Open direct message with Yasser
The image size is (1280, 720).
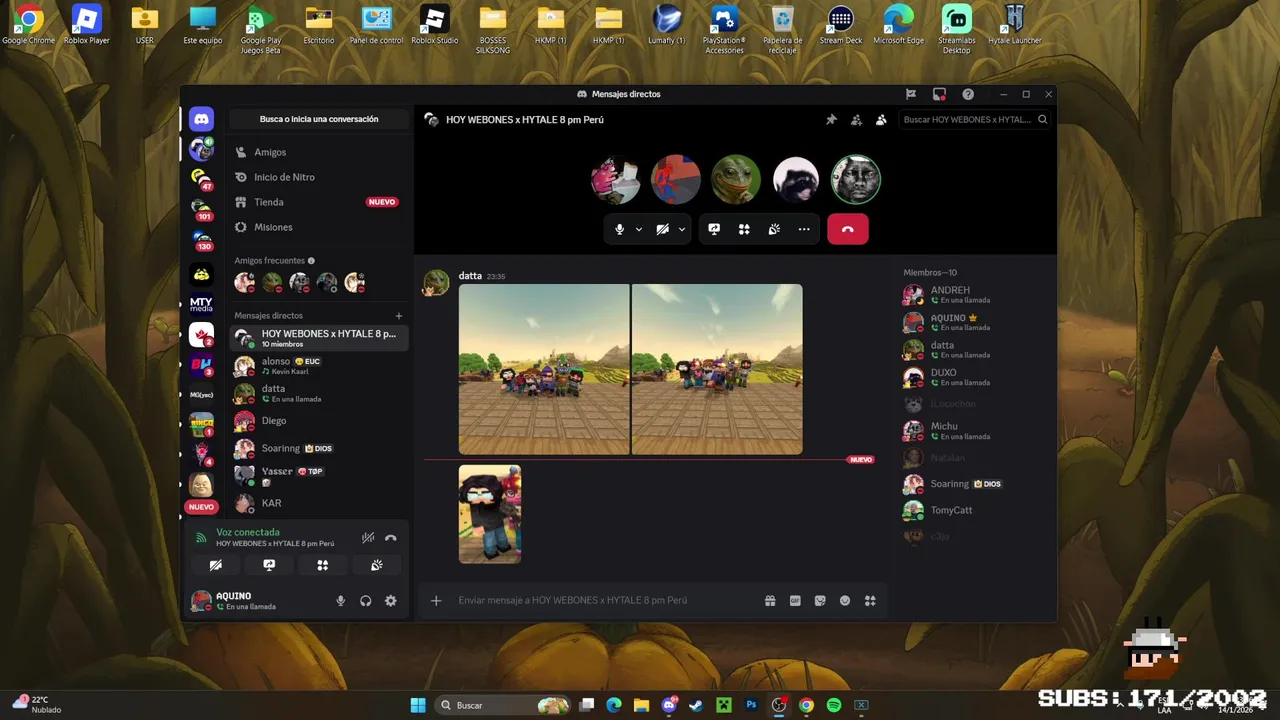tap(318, 475)
